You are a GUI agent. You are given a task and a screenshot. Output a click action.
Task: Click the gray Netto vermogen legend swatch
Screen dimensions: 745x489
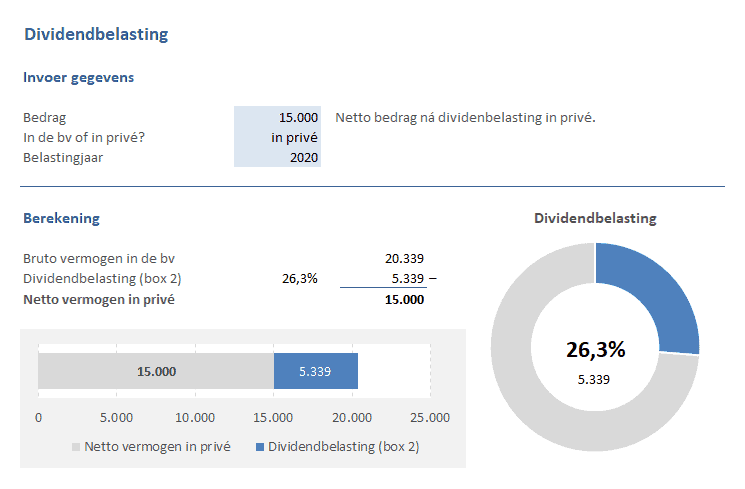(76, 447)
